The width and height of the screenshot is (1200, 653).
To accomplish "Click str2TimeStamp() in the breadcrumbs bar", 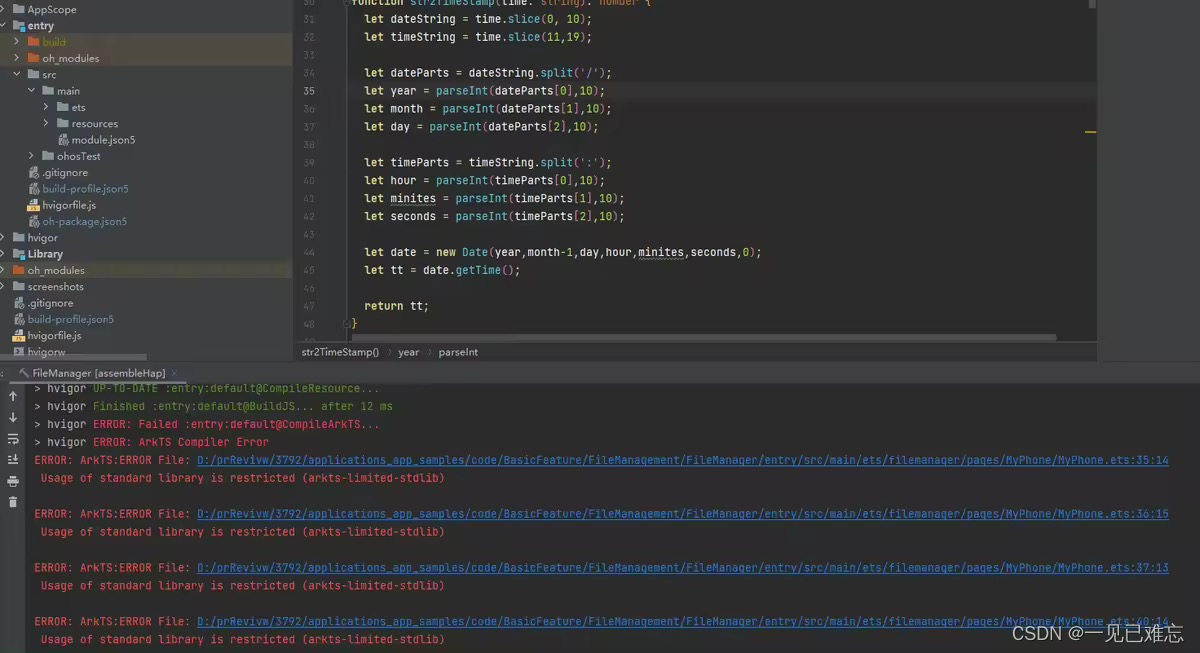I will [340, 352].
